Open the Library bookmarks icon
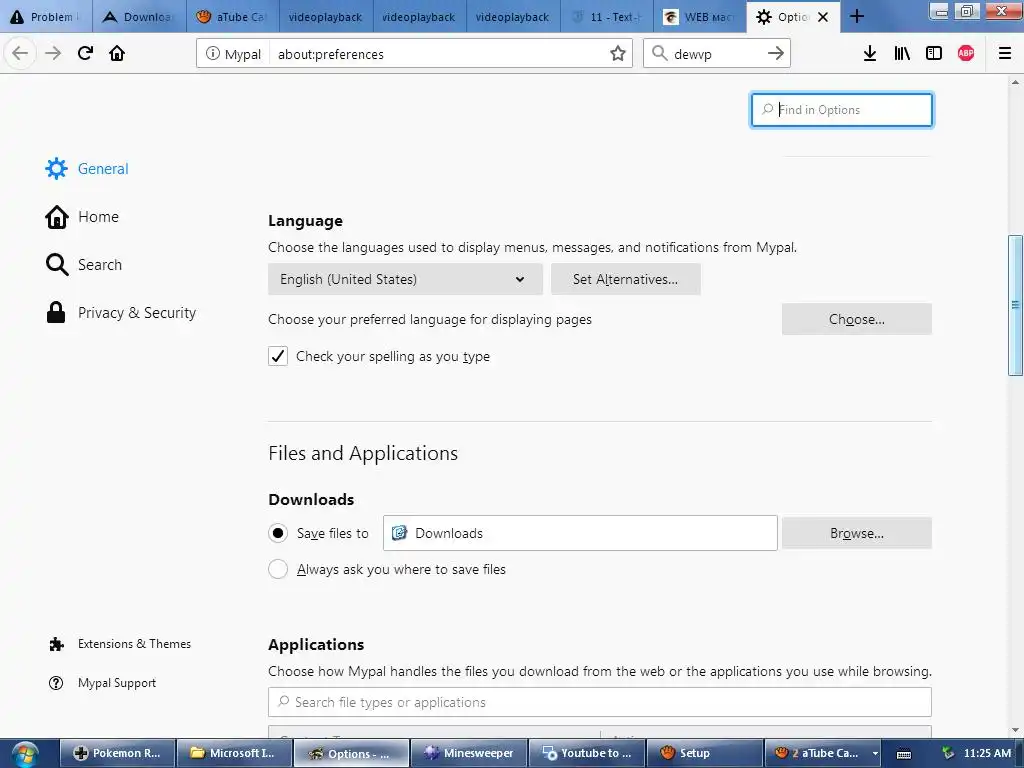 click(902, 54)
